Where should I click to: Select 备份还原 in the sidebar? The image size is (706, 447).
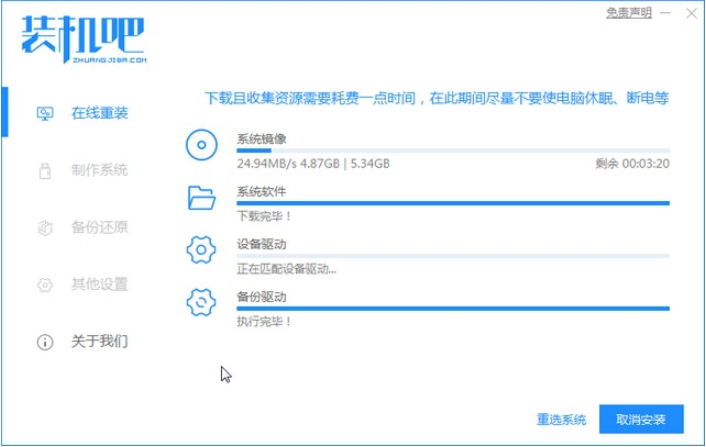(x=99, y=227)
